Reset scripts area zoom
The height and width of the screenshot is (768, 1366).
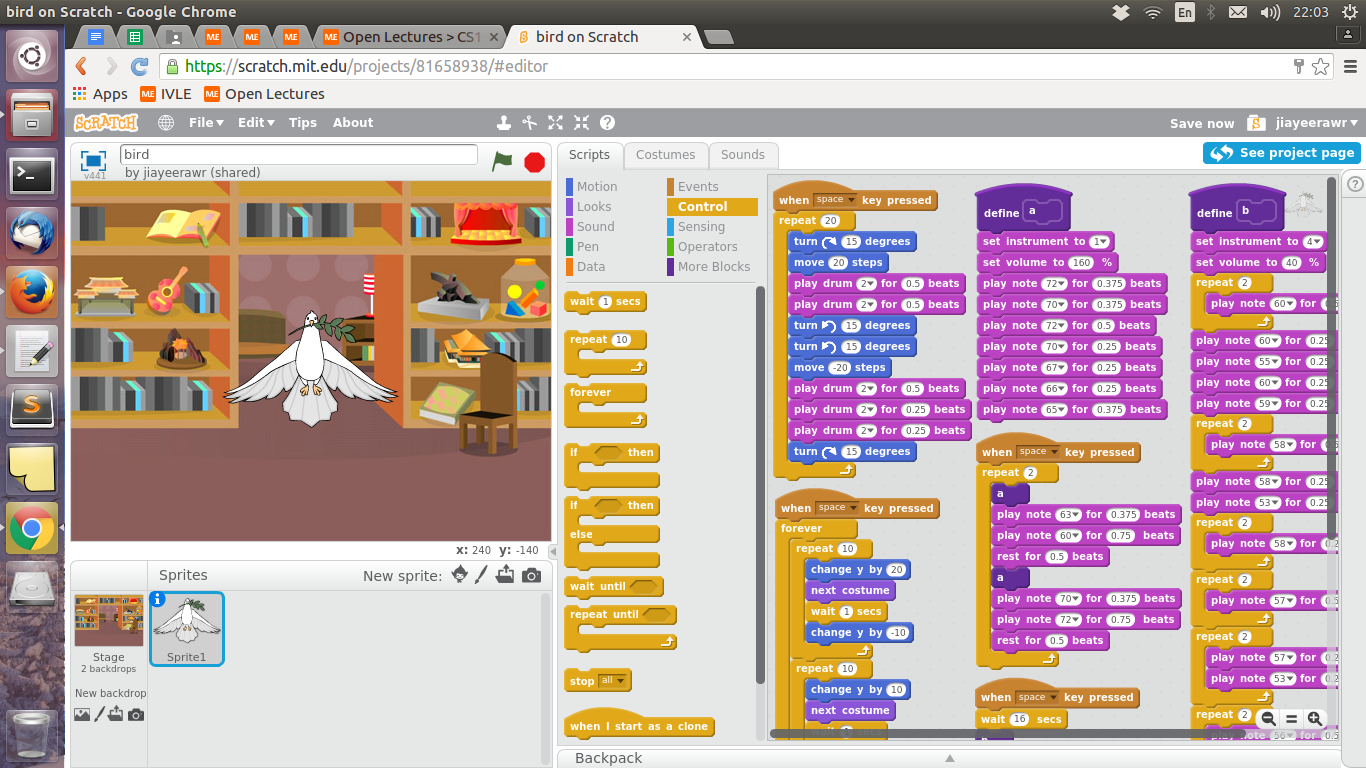[x=1291, y=718]
